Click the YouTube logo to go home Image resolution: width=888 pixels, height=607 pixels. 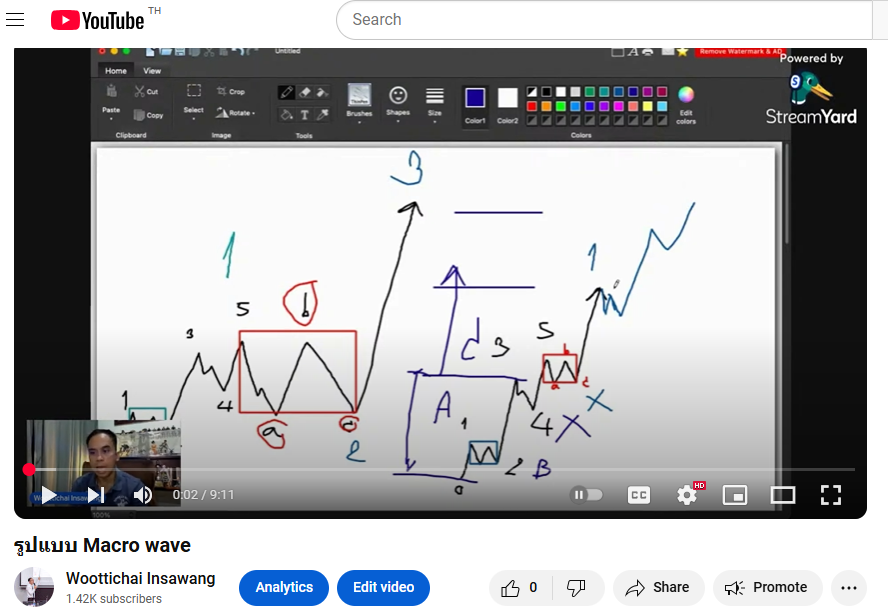pyautogui.click(x=97, y=20)
